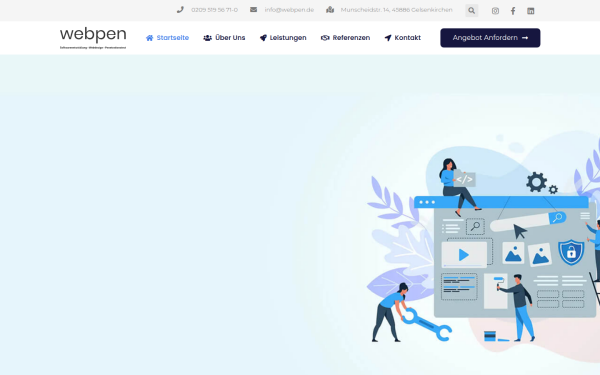Click the envelope email icon
Image resolution: width=600 pixels, height=375 pixels.
253,10
